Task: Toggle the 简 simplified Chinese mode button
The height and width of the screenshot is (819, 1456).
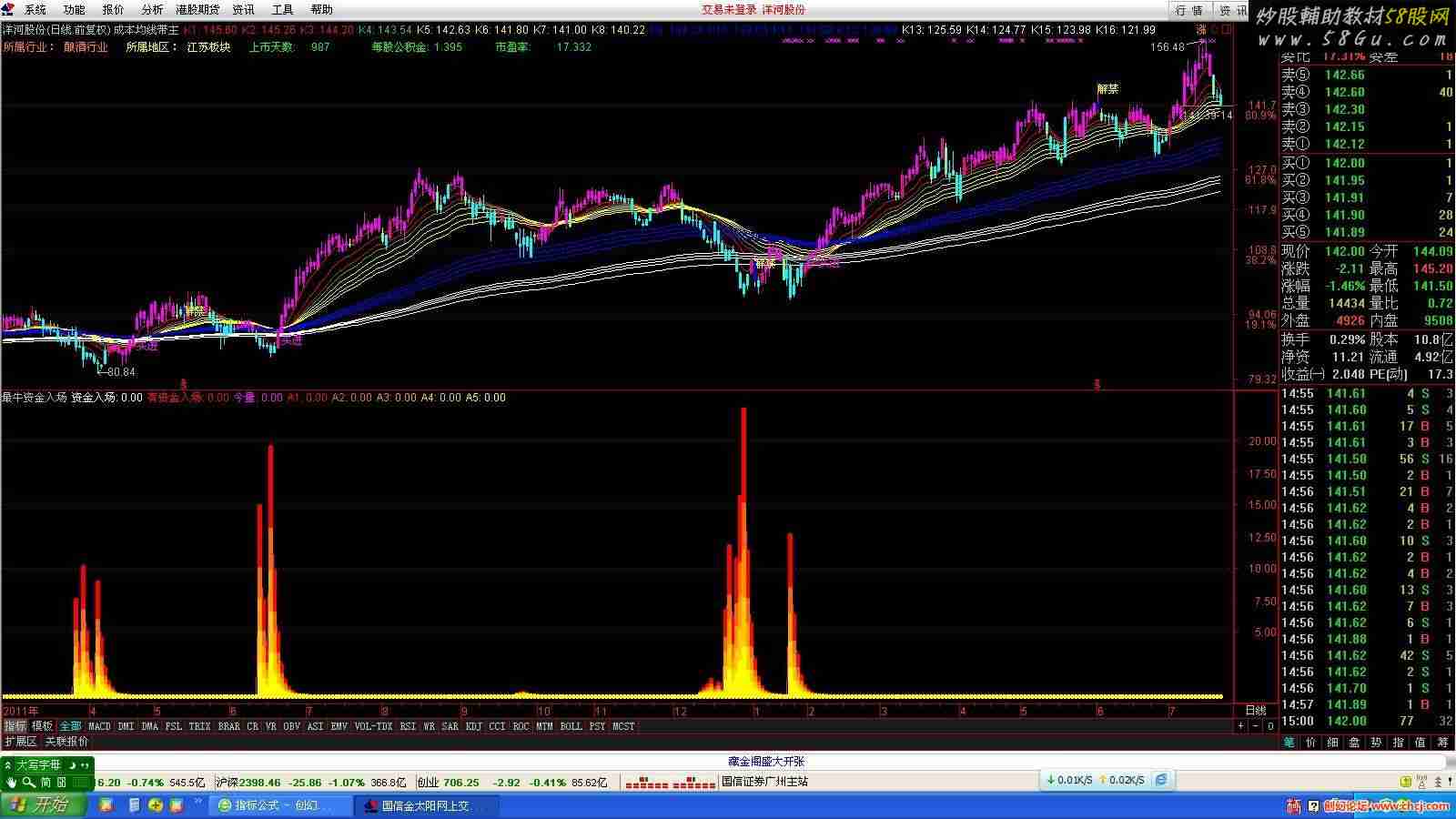Action: [45, 782]
